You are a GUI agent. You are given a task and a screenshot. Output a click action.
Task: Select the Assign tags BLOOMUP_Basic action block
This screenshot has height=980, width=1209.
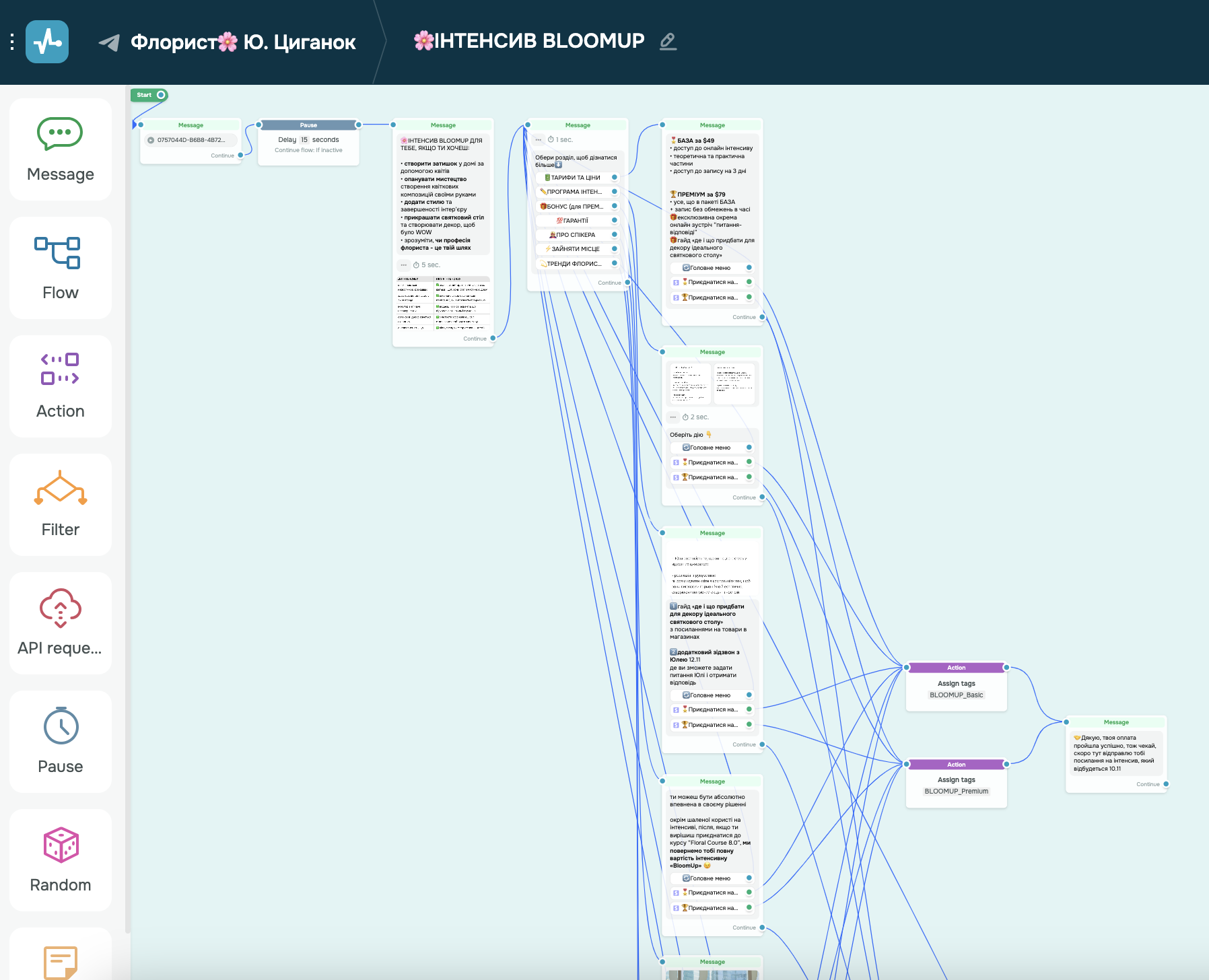coord(956,687)
